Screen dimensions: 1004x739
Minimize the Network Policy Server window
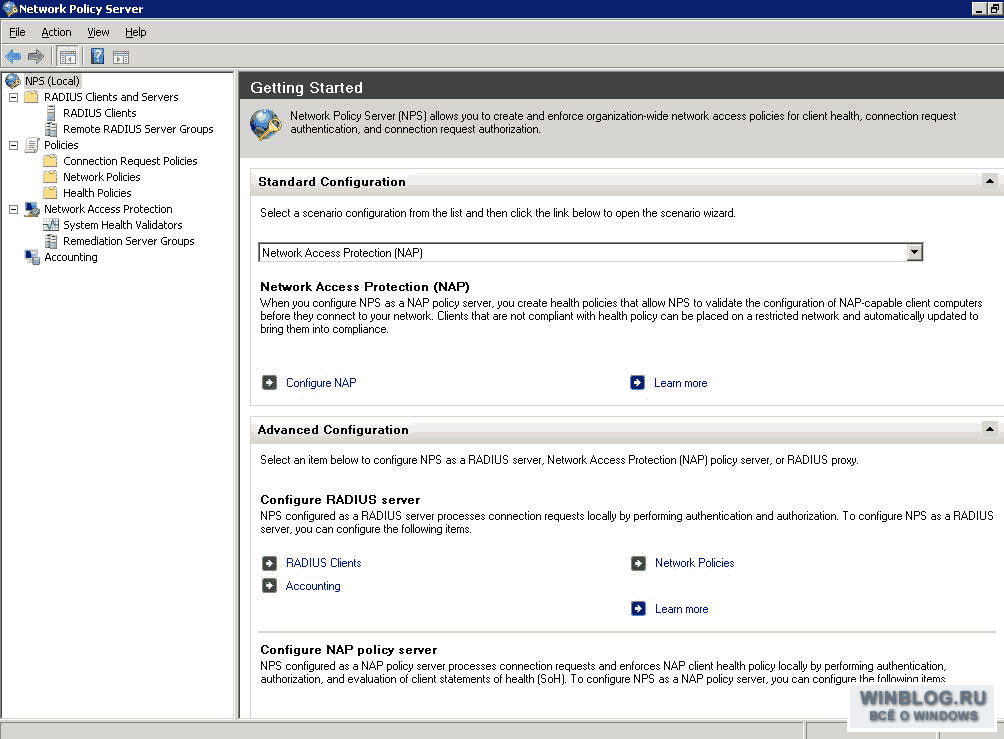point(979,8)
